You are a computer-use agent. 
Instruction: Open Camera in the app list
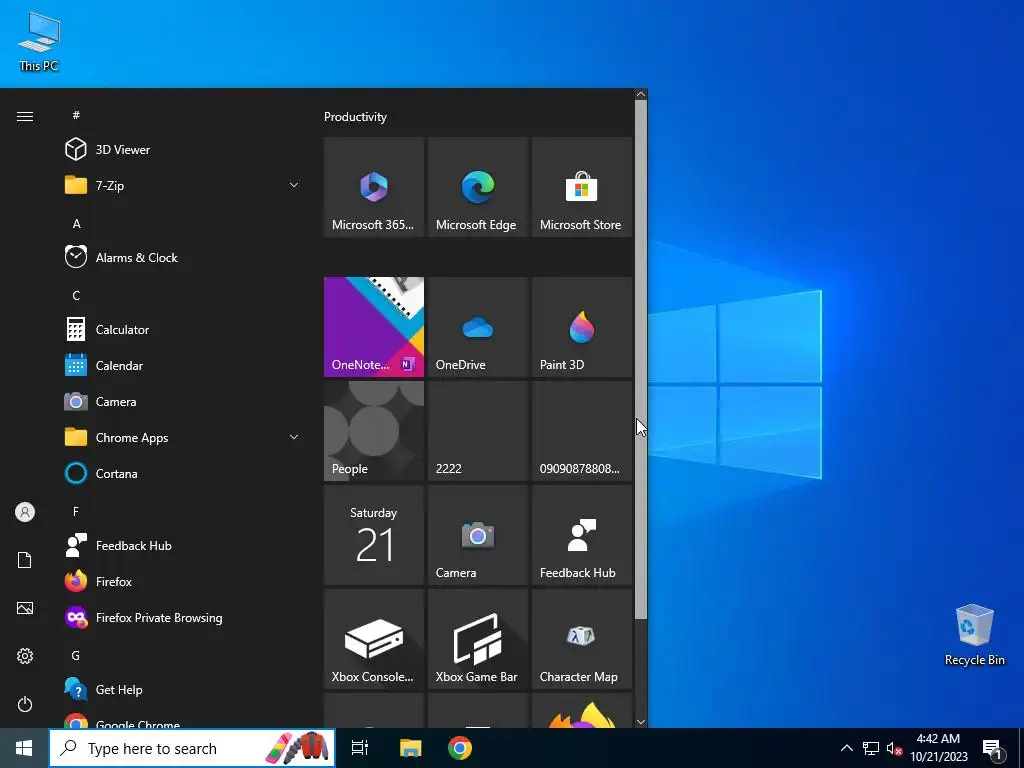coord(183,402)
